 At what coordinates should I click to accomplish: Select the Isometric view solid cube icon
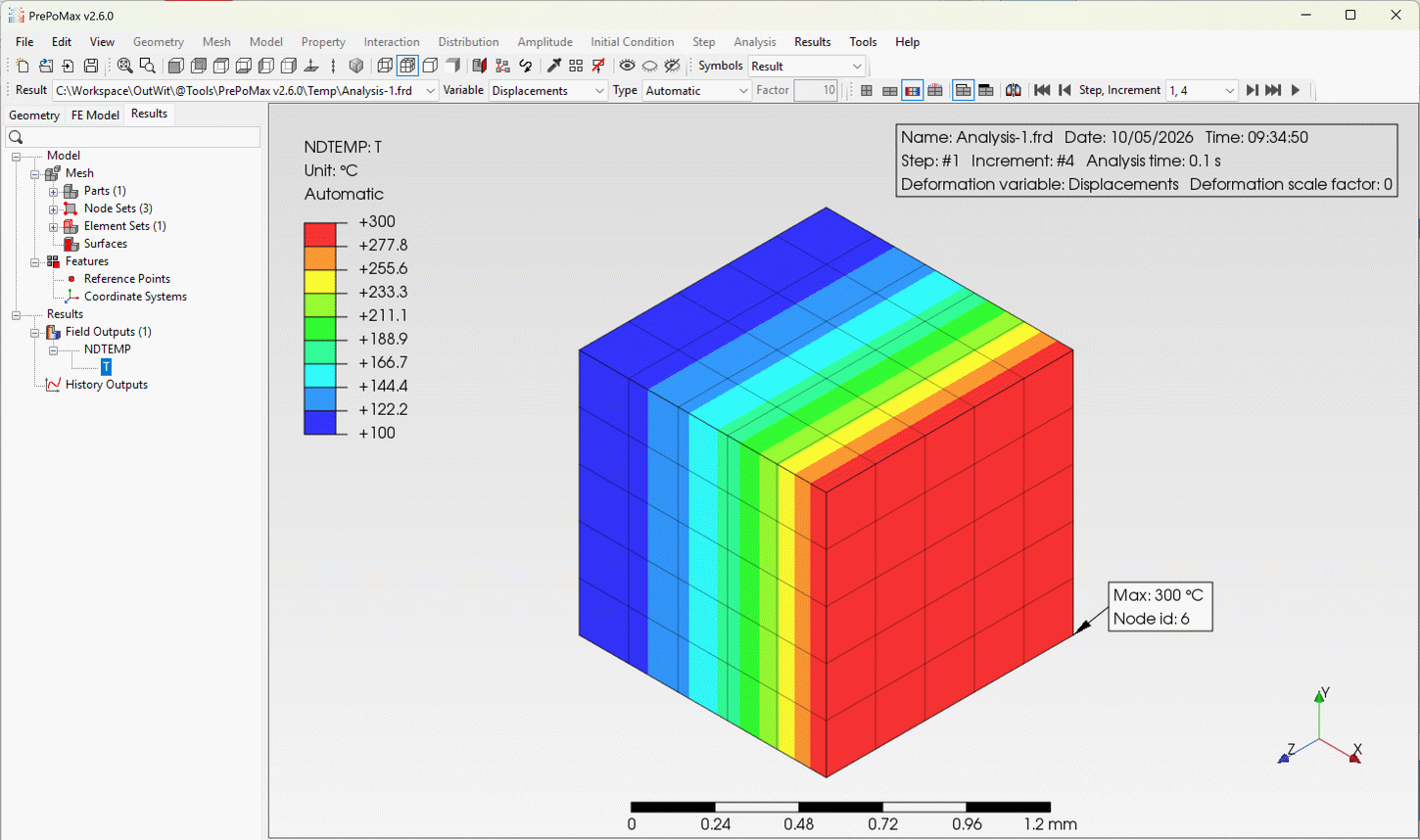pos(356,66)
